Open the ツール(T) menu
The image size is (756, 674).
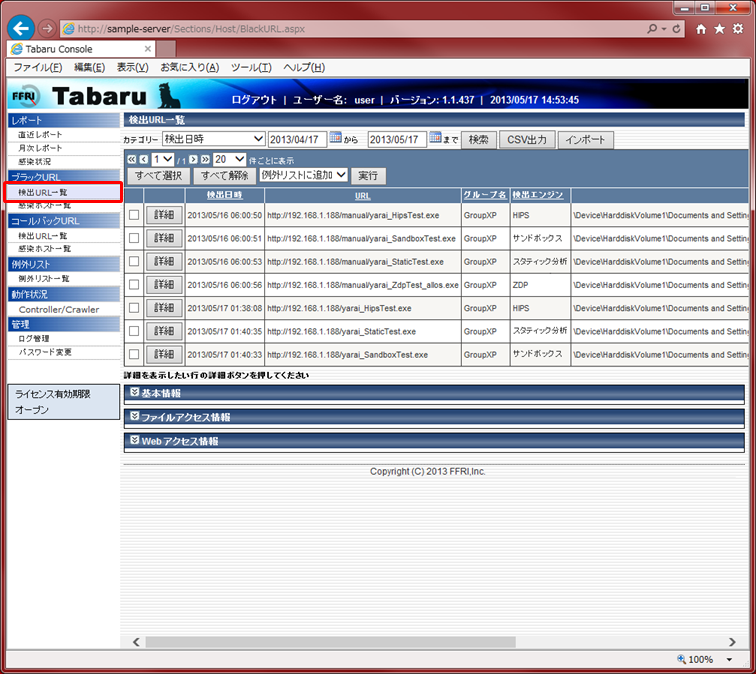(x=251, y=67)
